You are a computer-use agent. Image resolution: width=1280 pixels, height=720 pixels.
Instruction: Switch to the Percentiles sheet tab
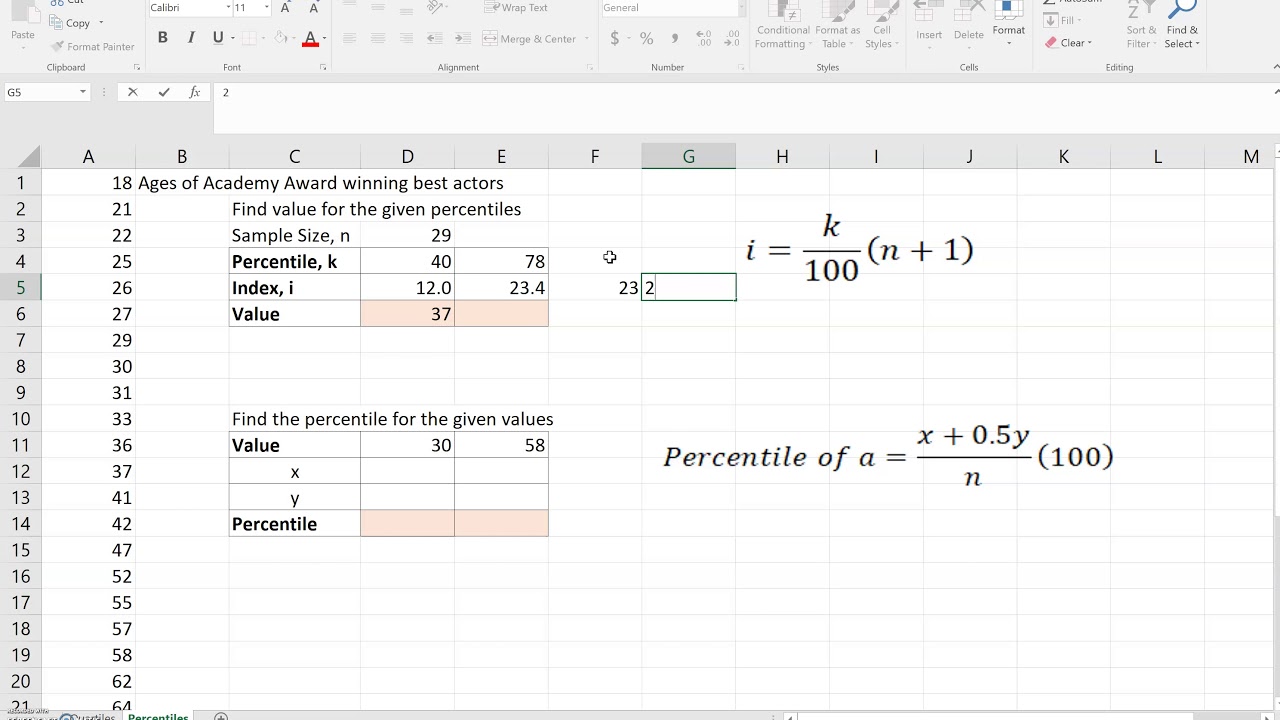pyautogui.click(x=158, y=716)
